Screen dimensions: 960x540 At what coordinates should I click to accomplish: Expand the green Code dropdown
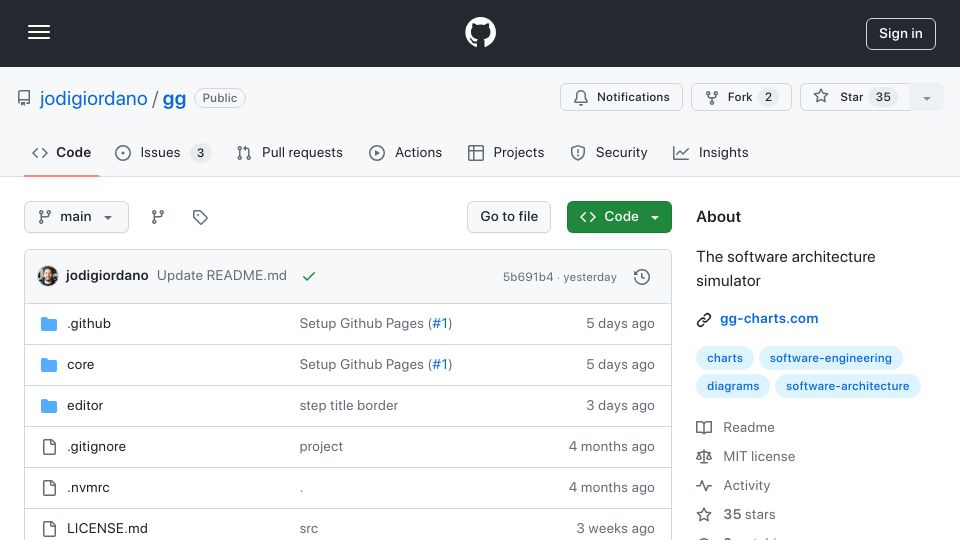click(x=619, y=217)
